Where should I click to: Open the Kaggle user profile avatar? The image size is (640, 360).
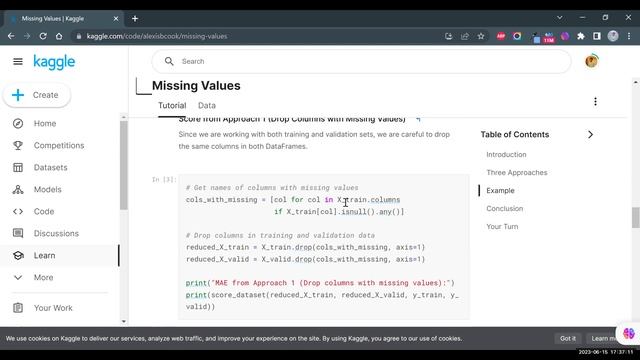[591, 61]
